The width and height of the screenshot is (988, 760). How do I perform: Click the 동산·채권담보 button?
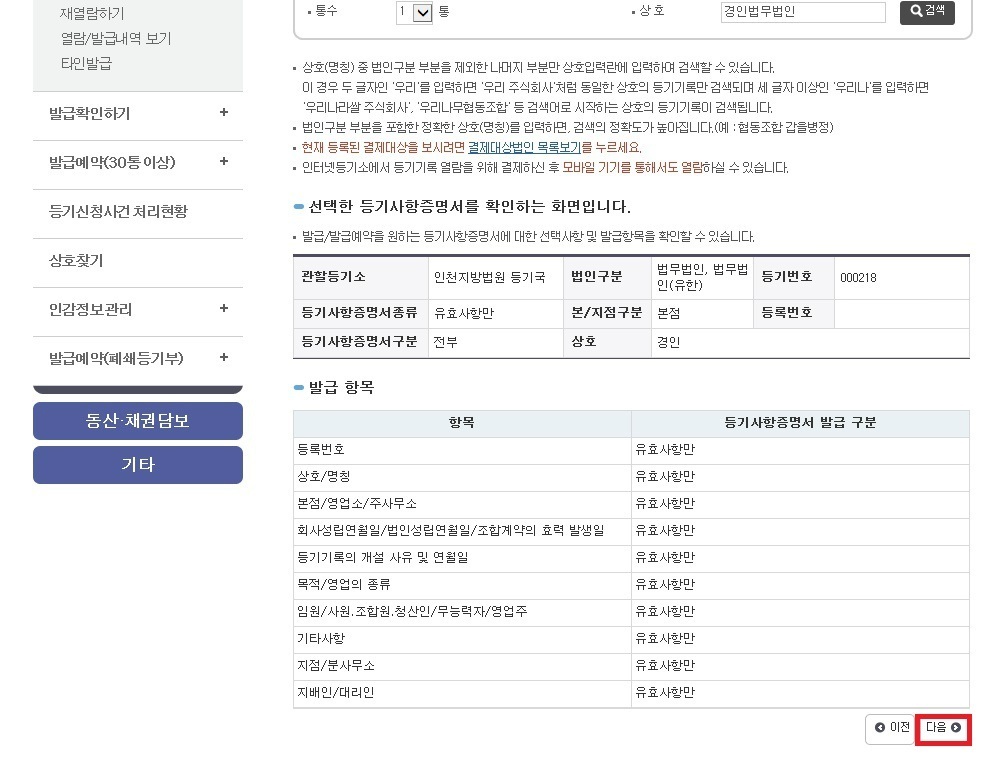(x=138, y=421)
